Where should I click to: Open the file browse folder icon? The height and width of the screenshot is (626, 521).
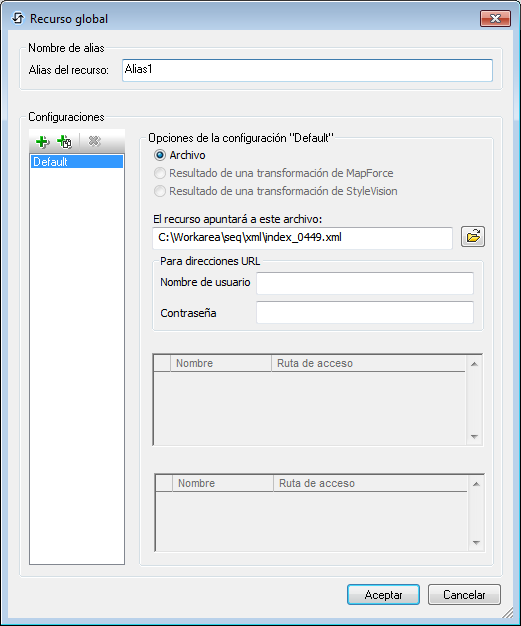coord(473,237)
